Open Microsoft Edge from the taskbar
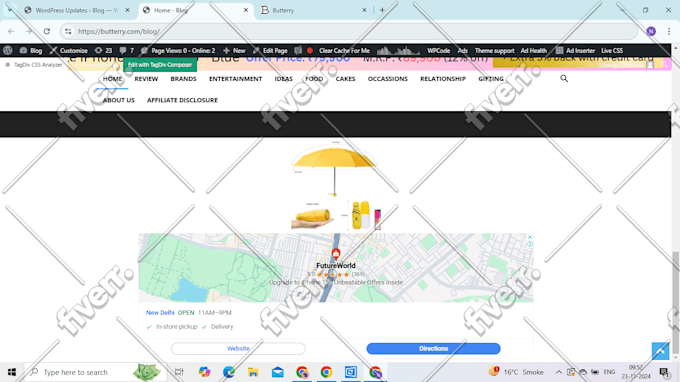 (x=229, y=372)
